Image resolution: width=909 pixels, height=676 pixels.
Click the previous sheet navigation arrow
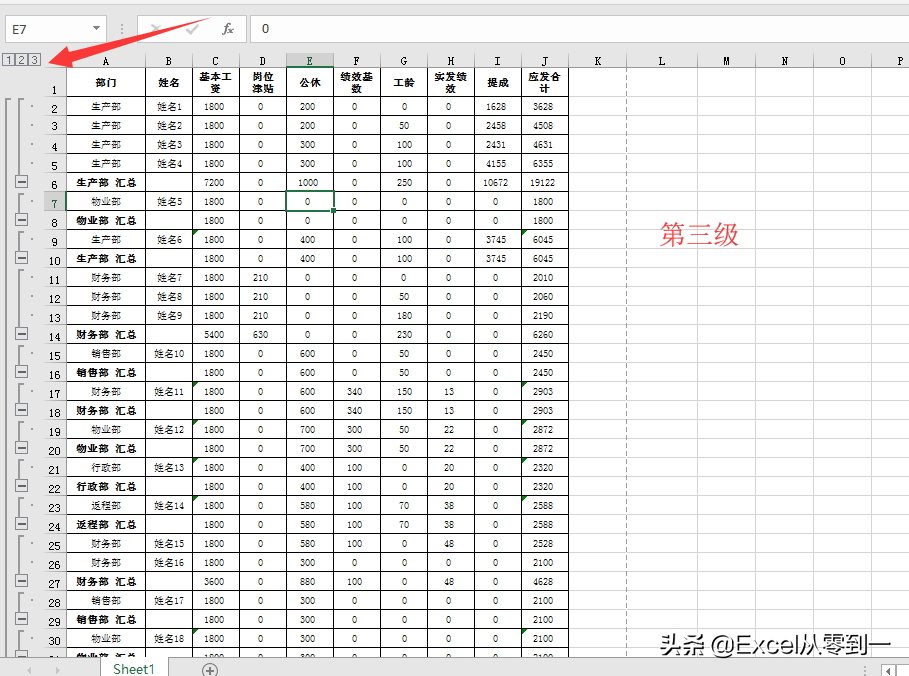29,670
